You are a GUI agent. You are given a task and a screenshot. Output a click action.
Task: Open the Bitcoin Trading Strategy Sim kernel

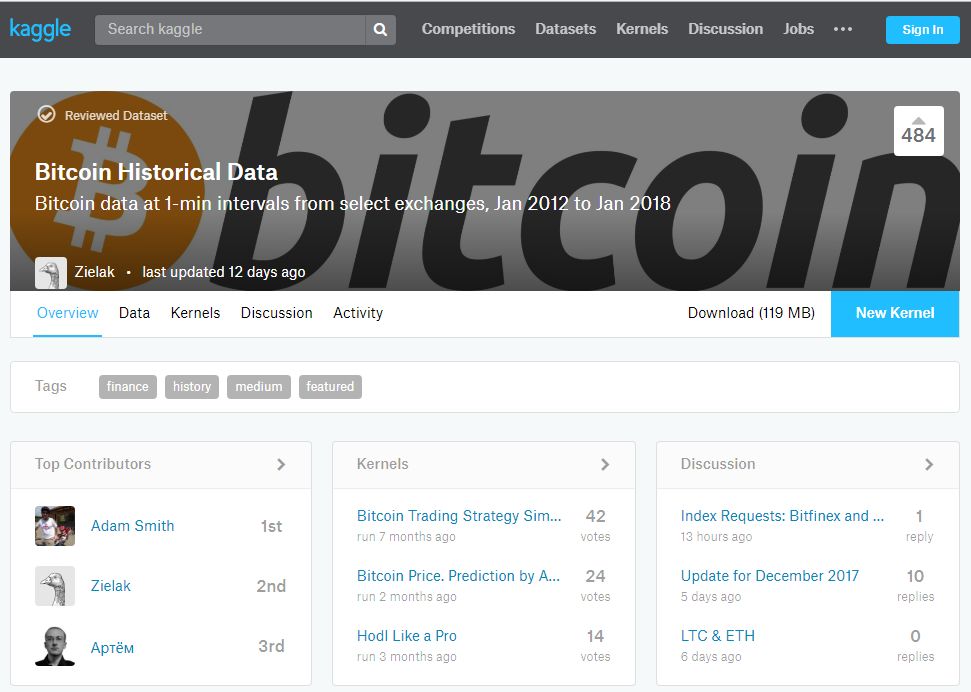pos(459,516)
